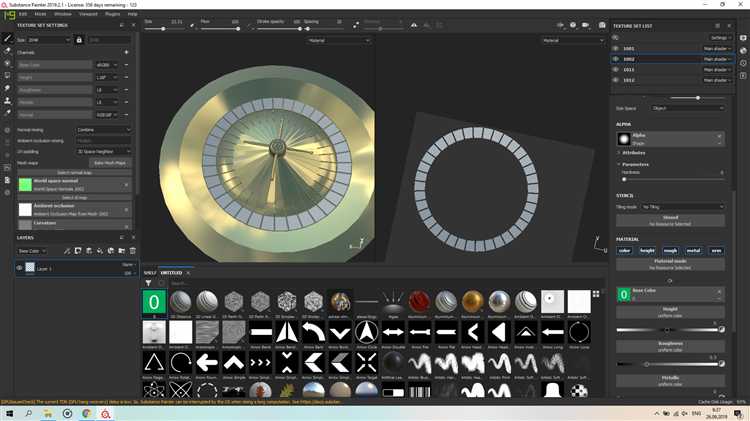Click the camera icon in viewport toolbar
The image size is (750, 421).
click(x=586, y=25)
